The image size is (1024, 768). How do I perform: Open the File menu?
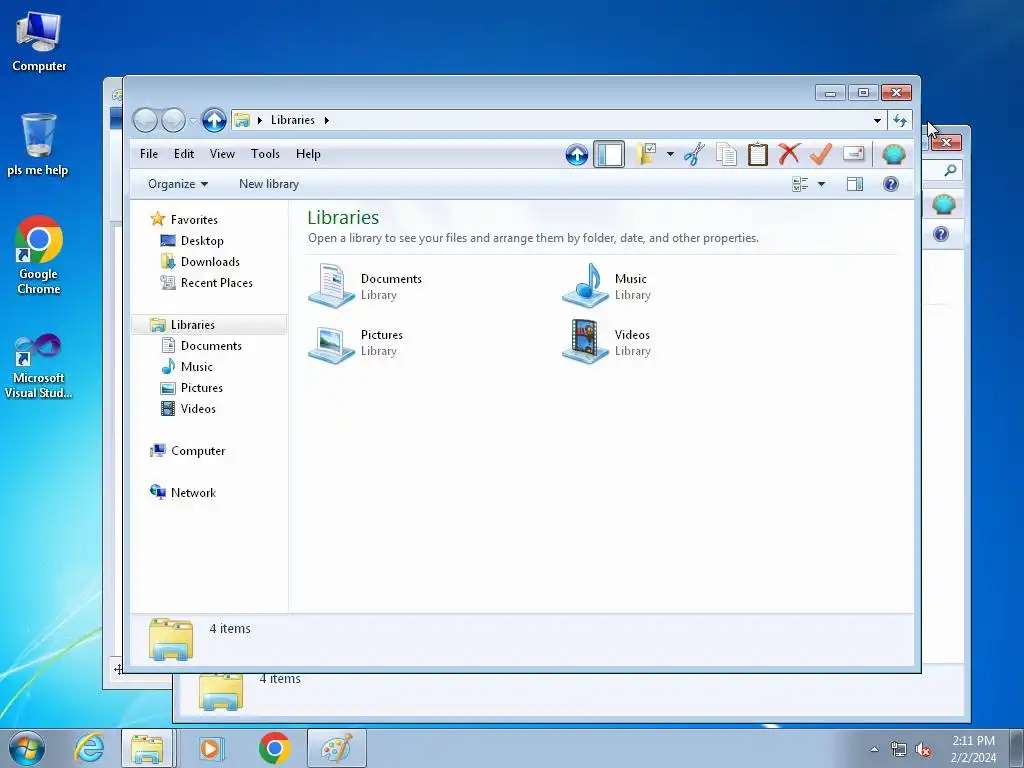pyautogui.click(x=149, y=154)
